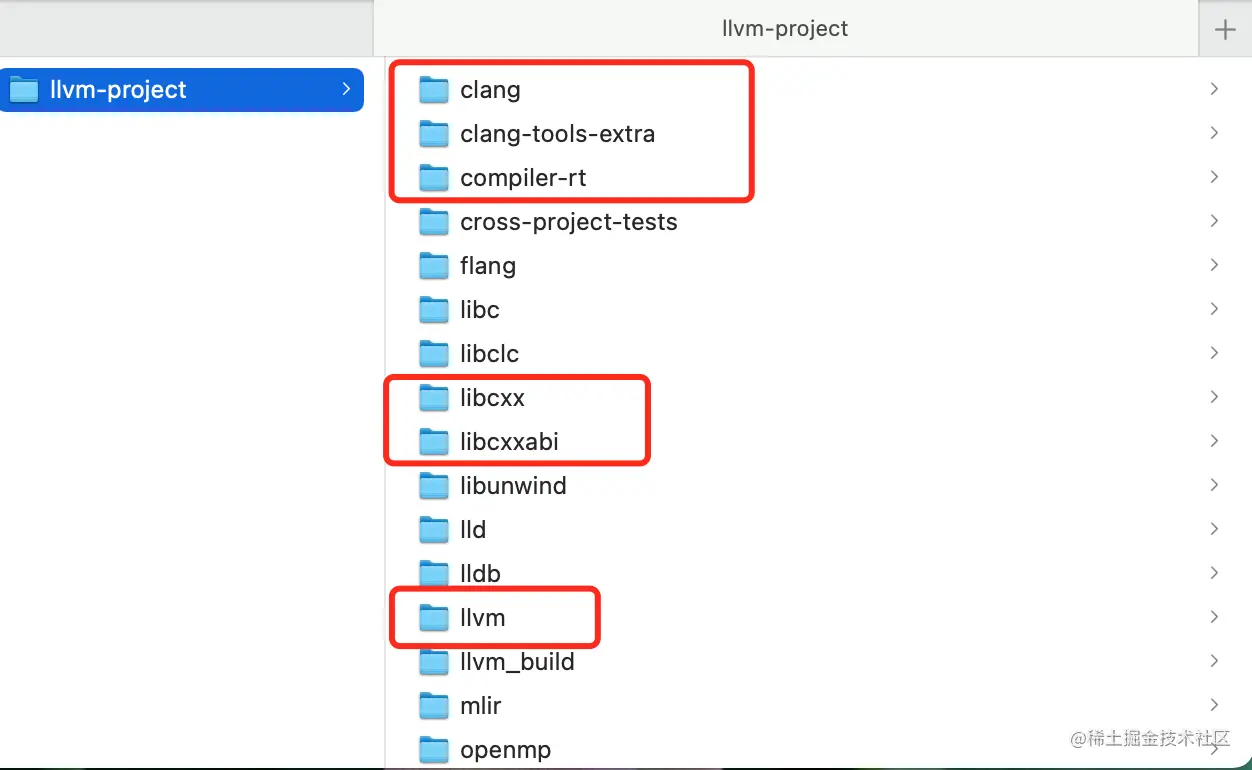
Task: Expand the llvm-project sidebar chevron
Action: click(x=345, y=90)
